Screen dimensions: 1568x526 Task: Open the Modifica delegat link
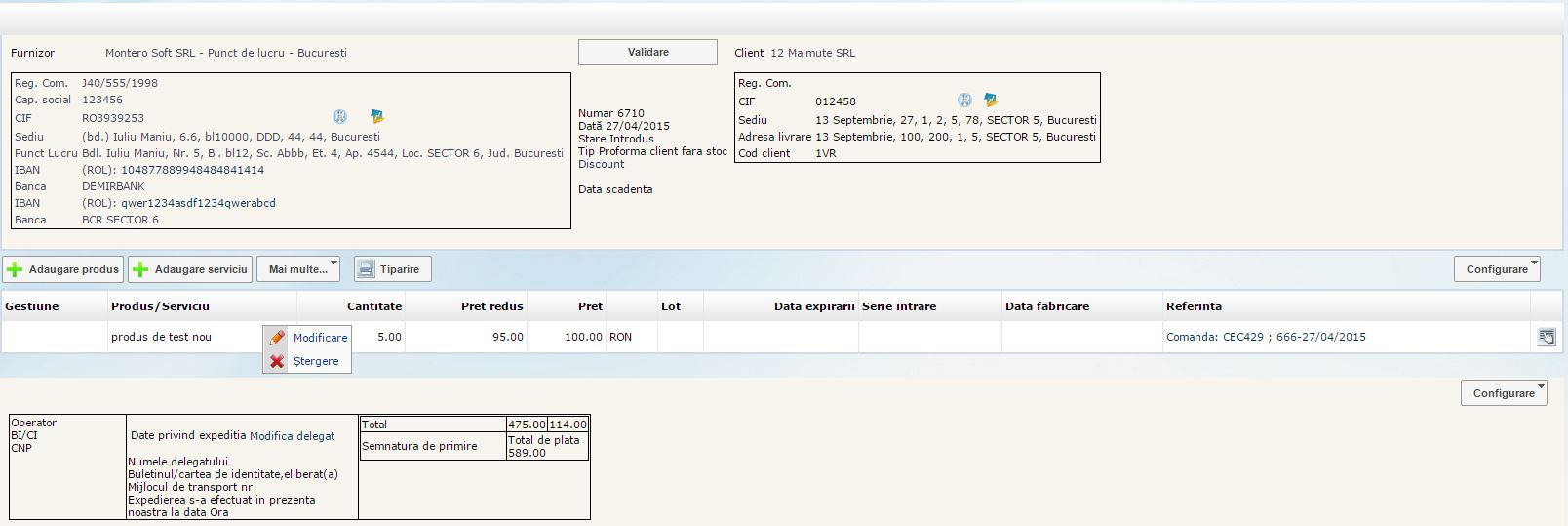tap(292, 436)
